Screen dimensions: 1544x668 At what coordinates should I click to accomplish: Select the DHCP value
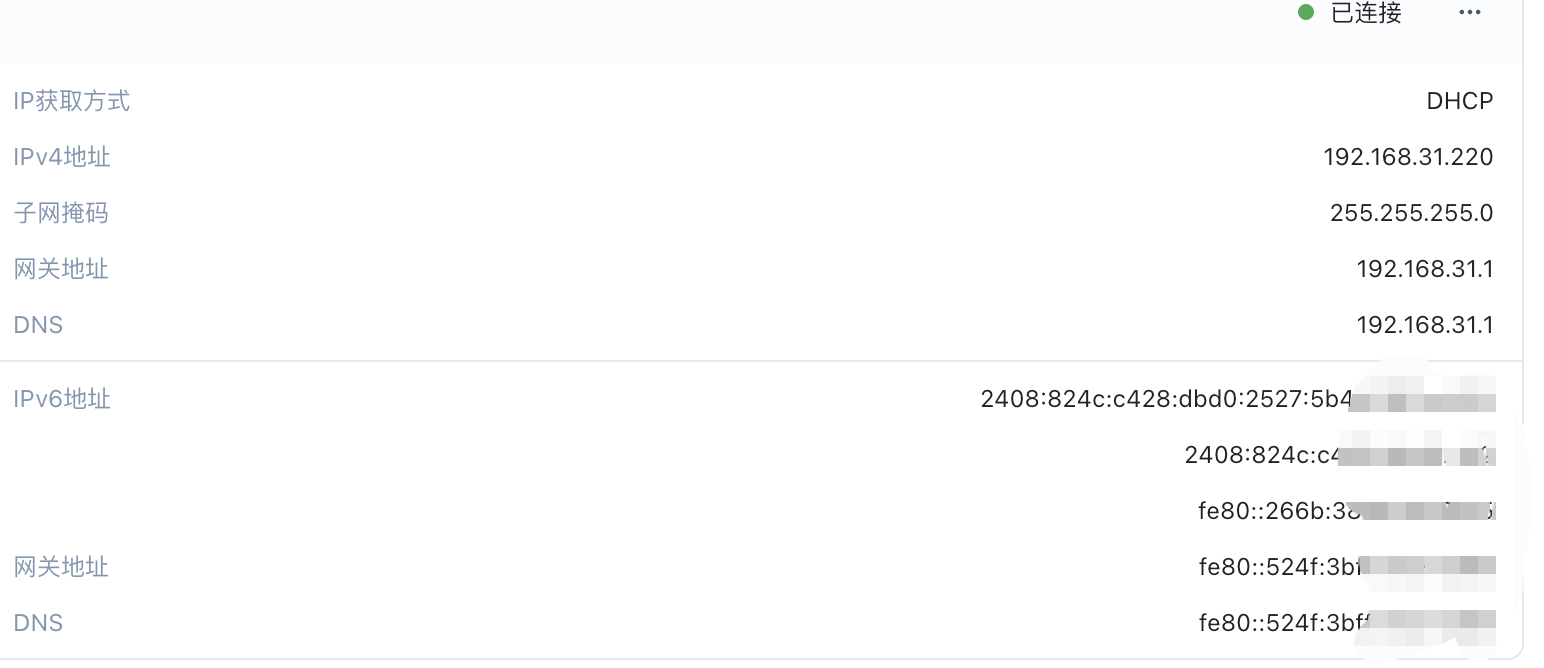coord(1459,101)
